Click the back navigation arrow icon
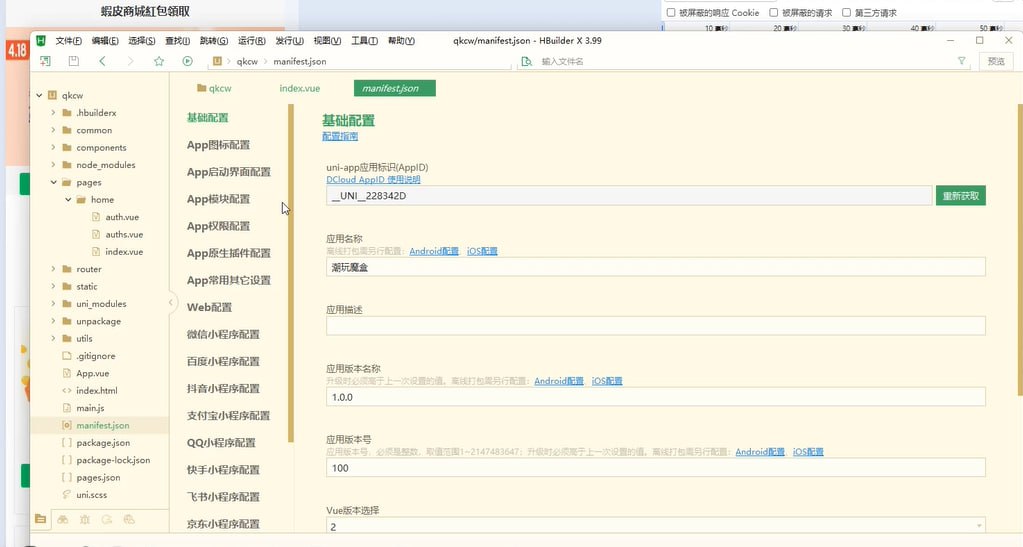Image resolution: width=1023 pixels, height=547 pixels. [x=102, y=61]
